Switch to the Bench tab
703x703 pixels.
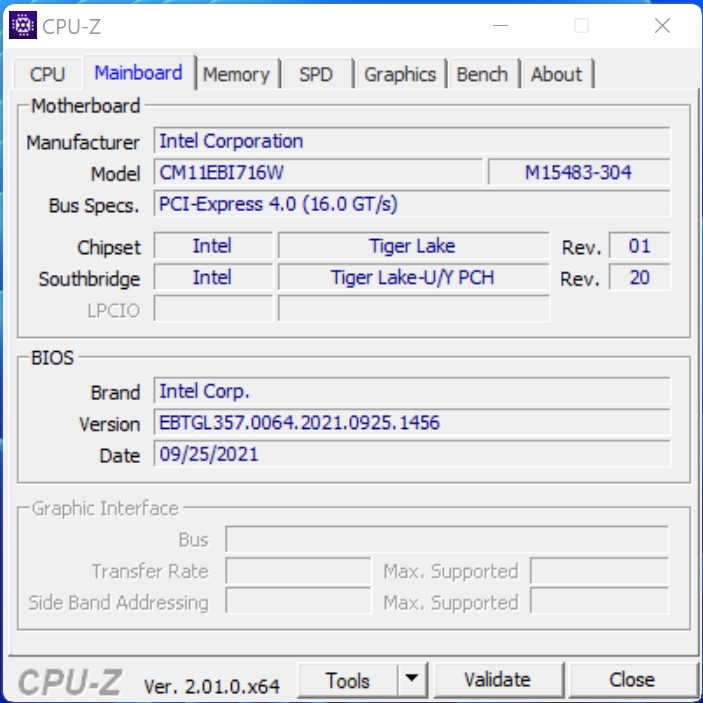click(x=482, y=74)
